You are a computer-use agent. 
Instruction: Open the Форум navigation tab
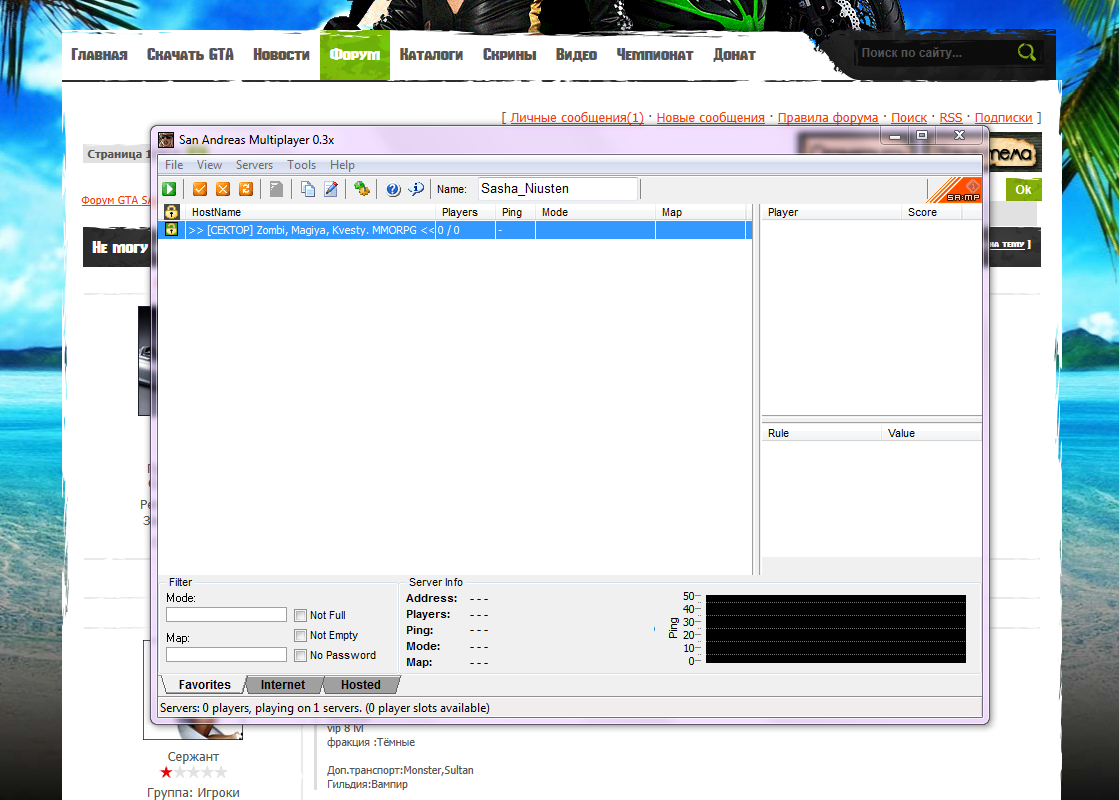point(355,55)
